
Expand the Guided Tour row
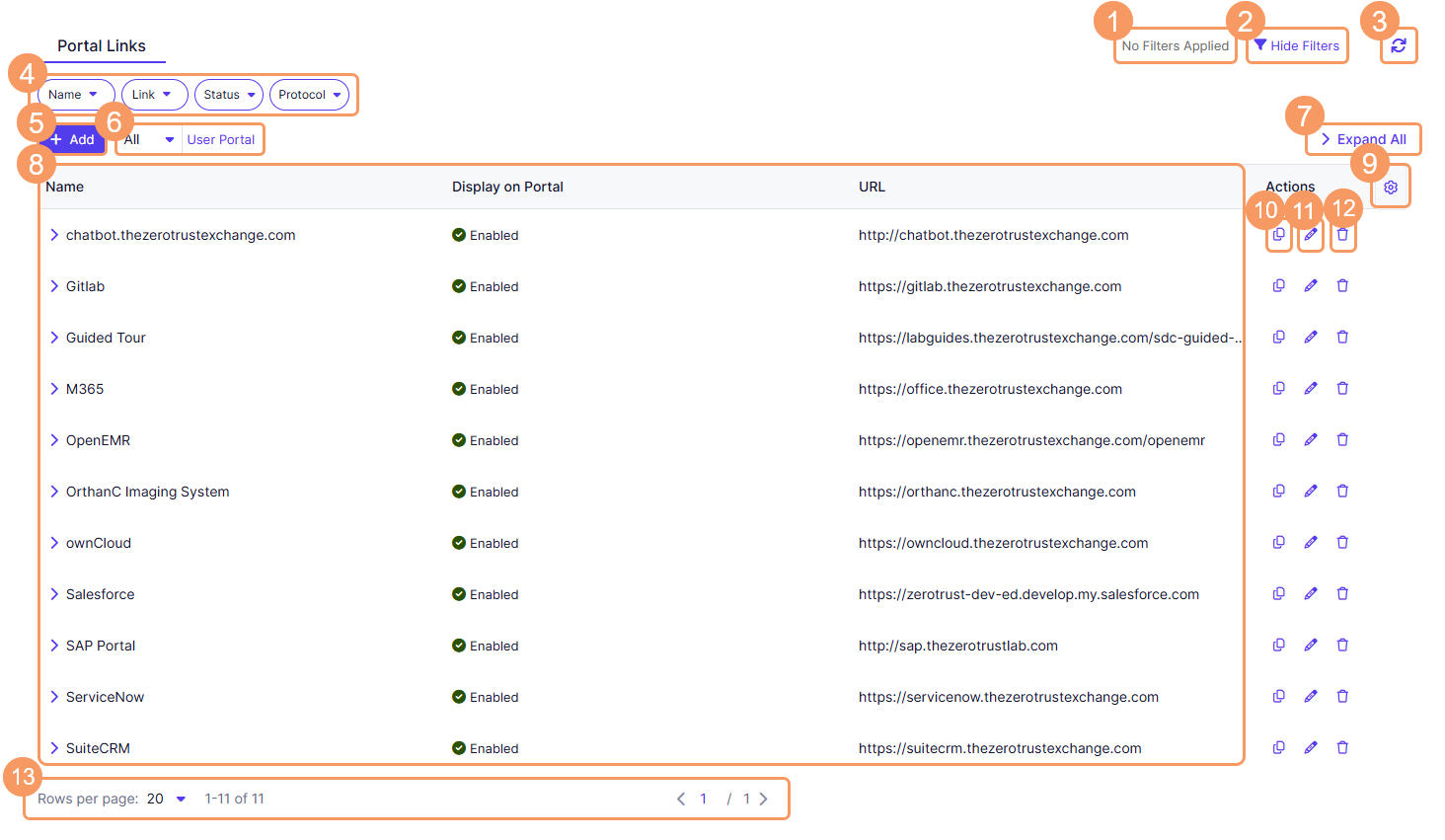[x=54, y=338]
